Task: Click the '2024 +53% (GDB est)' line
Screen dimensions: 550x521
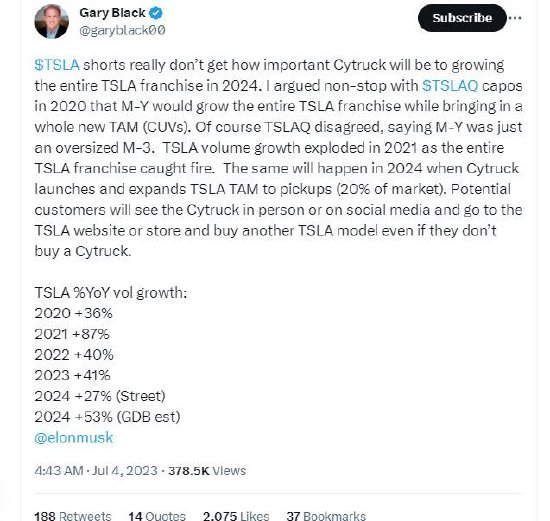Action: (107, 417)
